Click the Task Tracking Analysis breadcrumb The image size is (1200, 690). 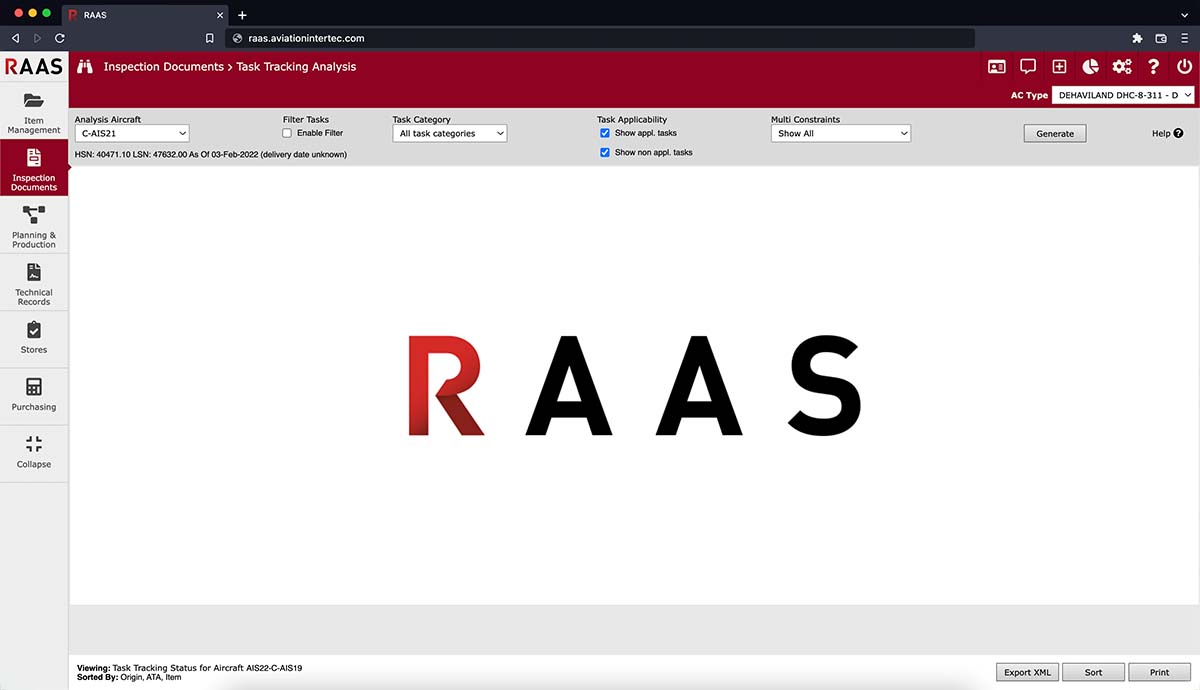click(x=296, y=67)
